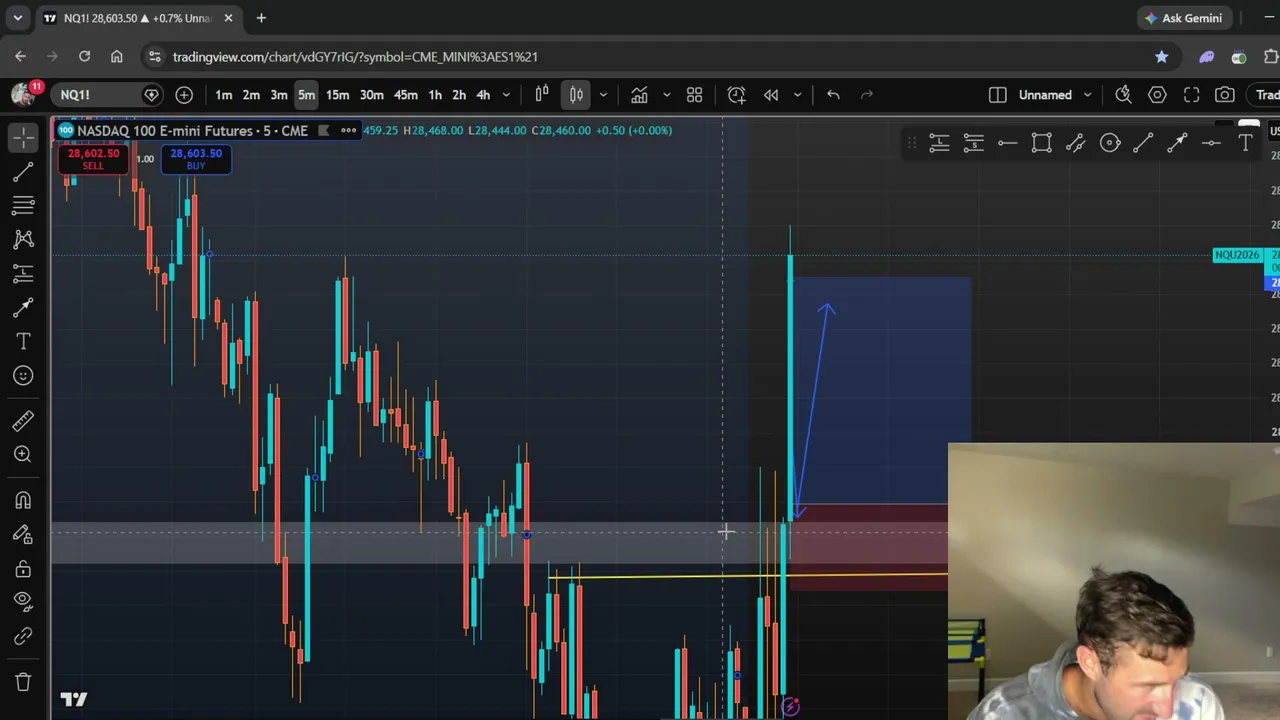Image resolution: width=1280 pixels, height=720 pixels.
Task: Activate the zoom in tool
Action: tap(23, 454)
